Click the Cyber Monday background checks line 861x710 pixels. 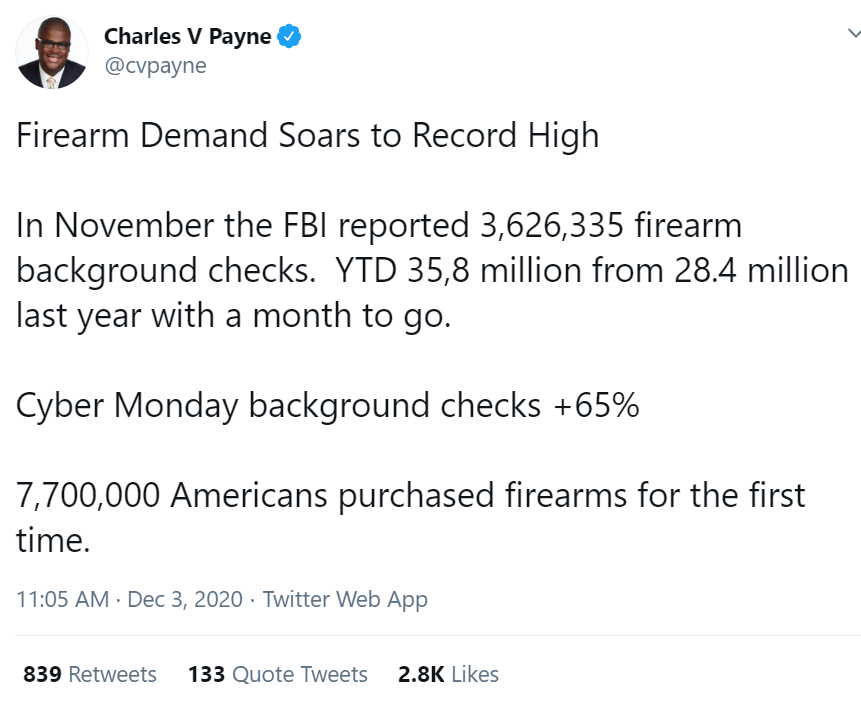tap(327, 406)
